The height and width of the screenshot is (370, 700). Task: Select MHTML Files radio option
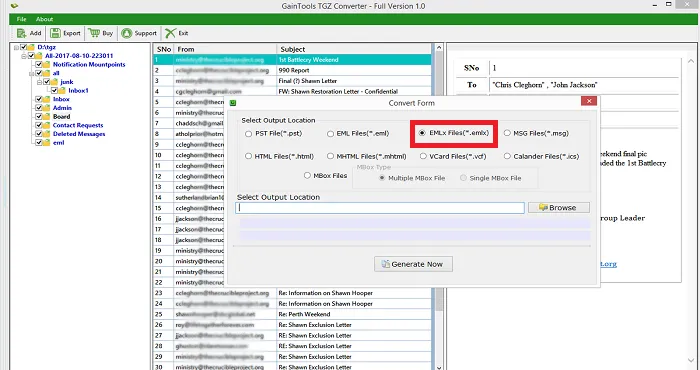330,157
